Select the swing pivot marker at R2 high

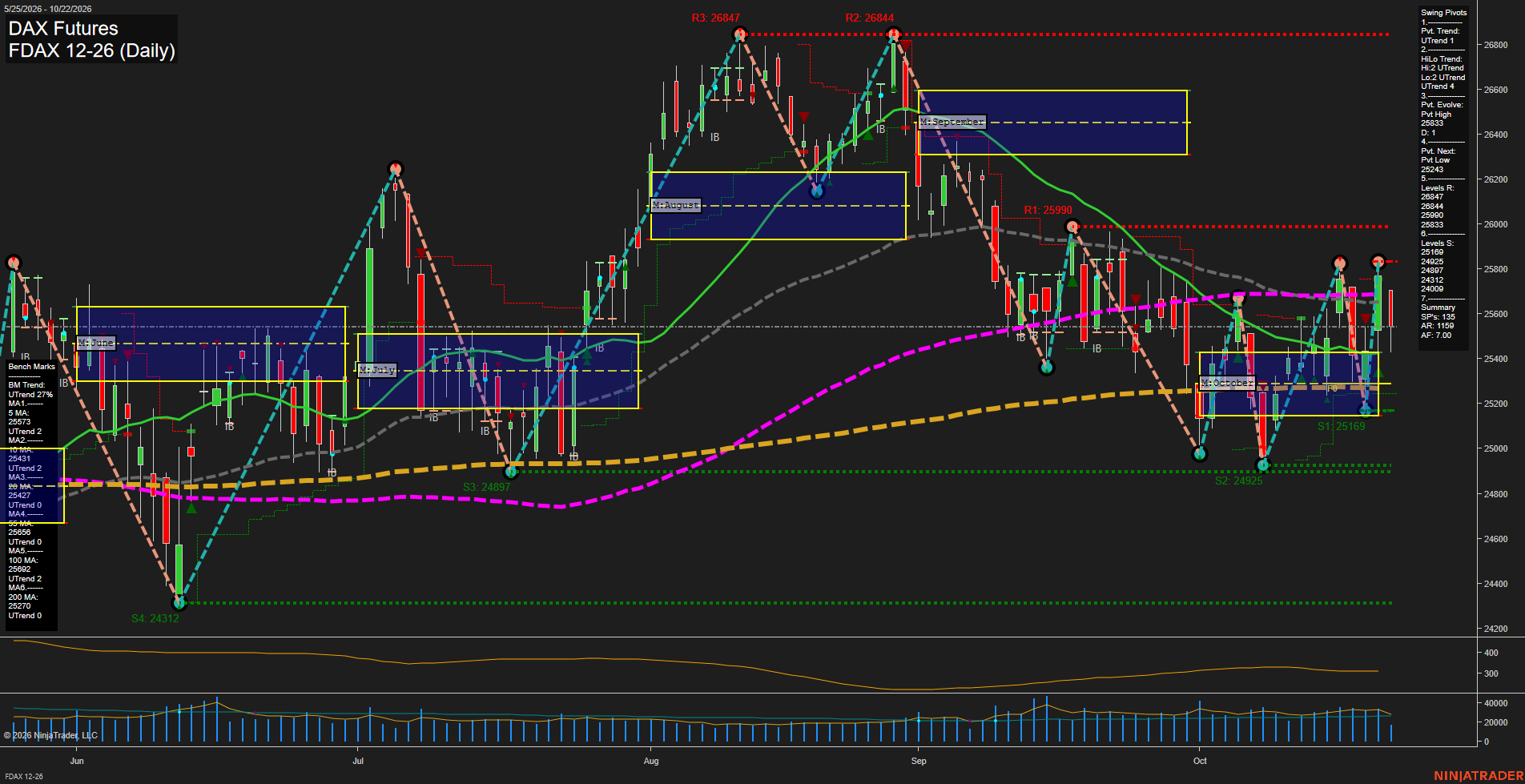pos(894,34)
